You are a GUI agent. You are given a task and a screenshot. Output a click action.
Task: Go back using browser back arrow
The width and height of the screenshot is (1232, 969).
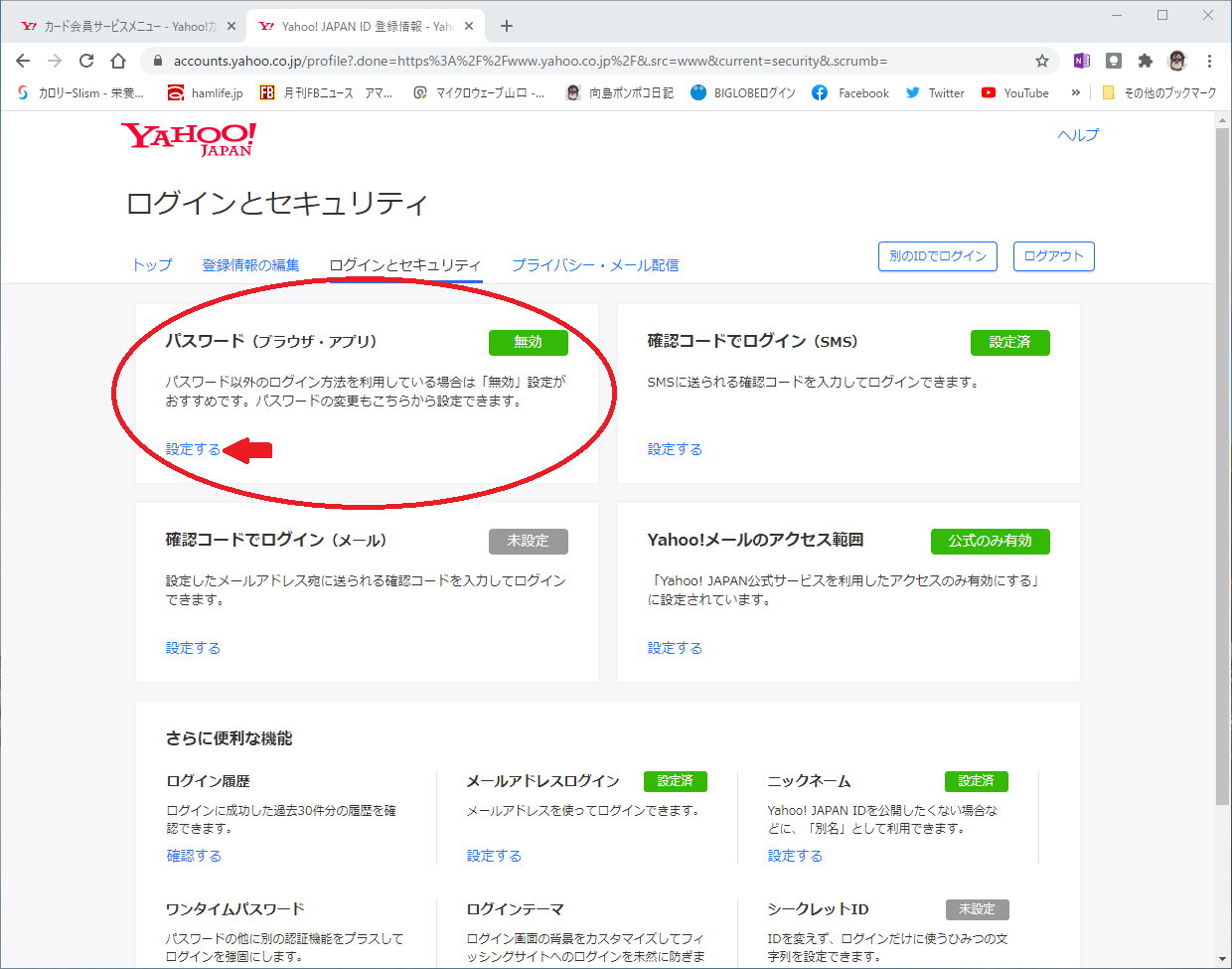(x=23, y=61)
